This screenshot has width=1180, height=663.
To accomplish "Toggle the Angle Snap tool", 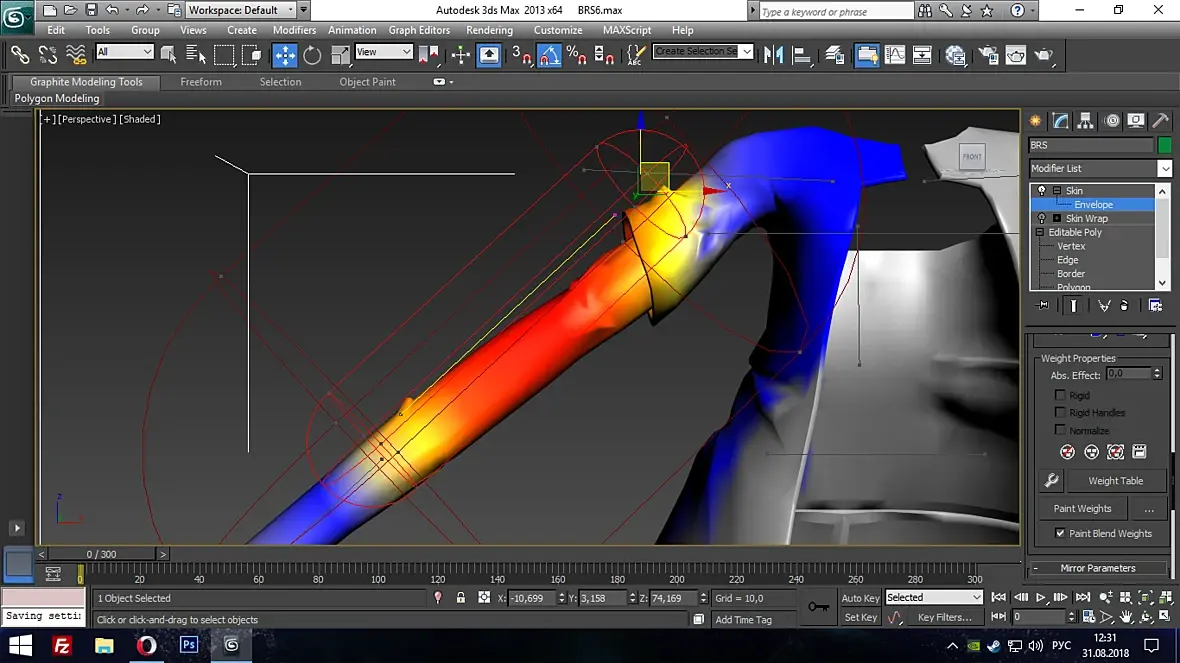I will click(x=549, y=55).
